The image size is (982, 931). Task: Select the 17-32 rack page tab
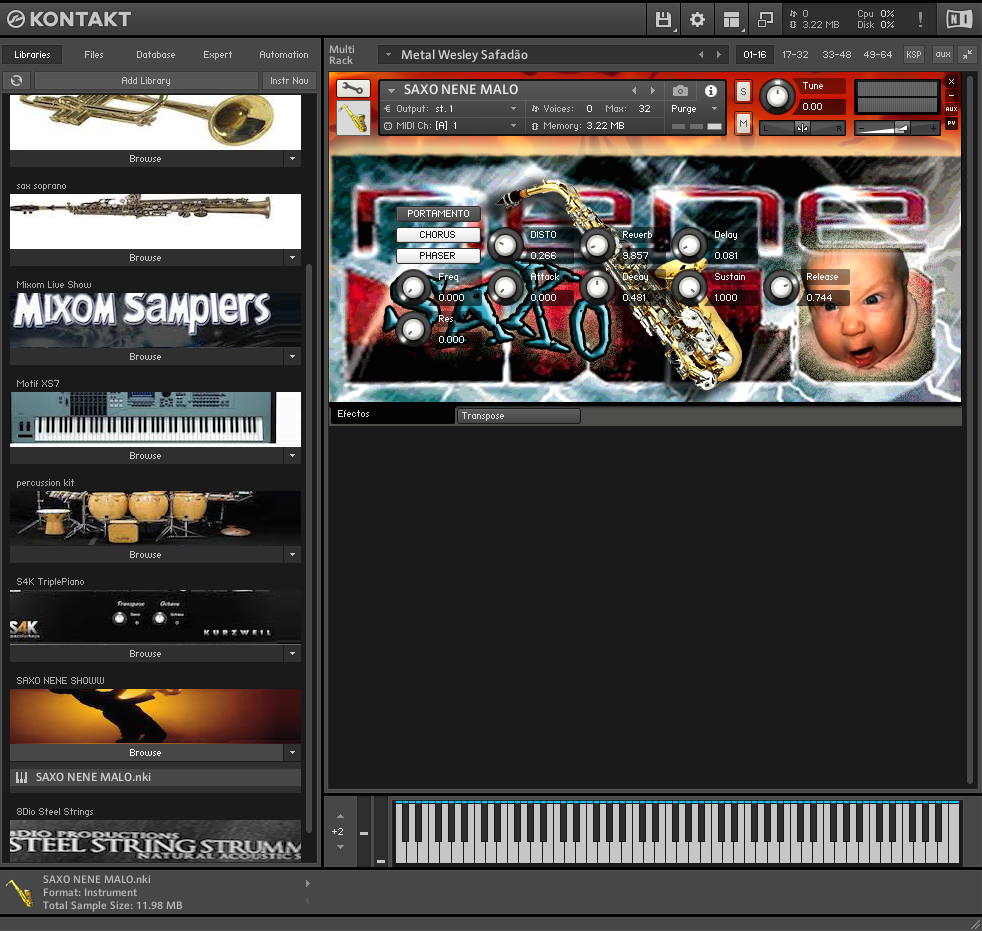(795, 54)
